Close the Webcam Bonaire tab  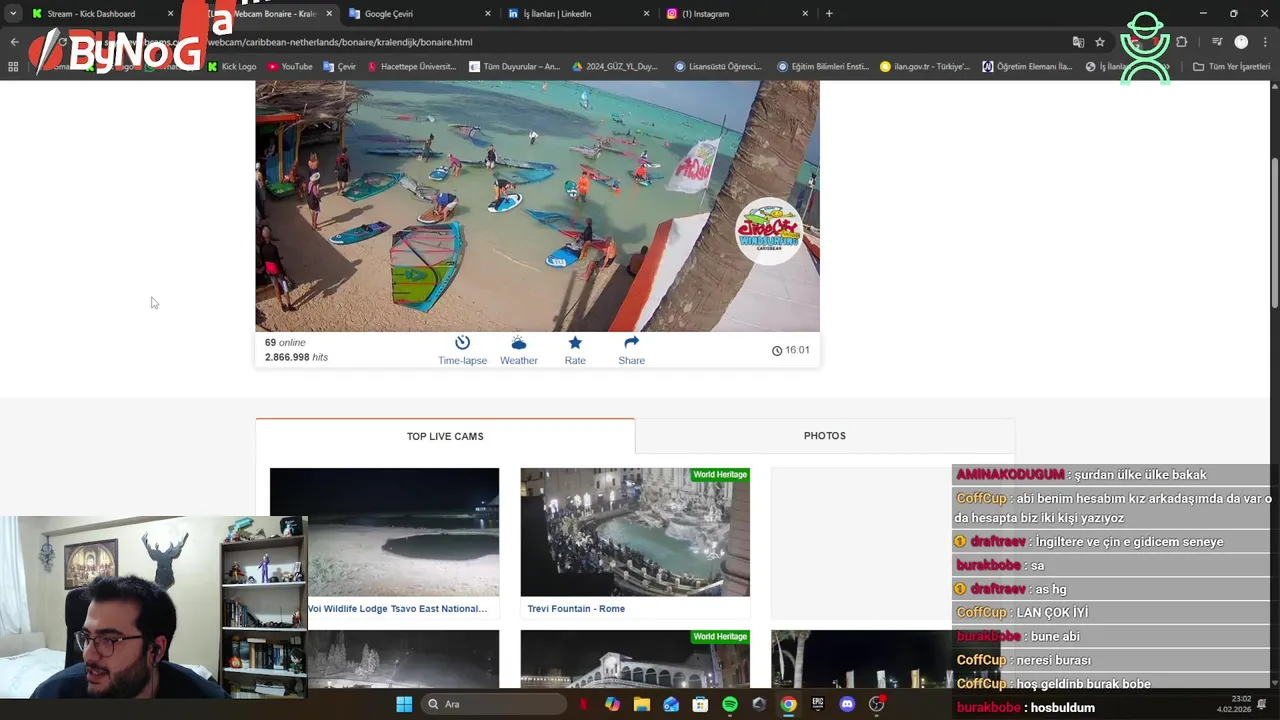[329, 14]
